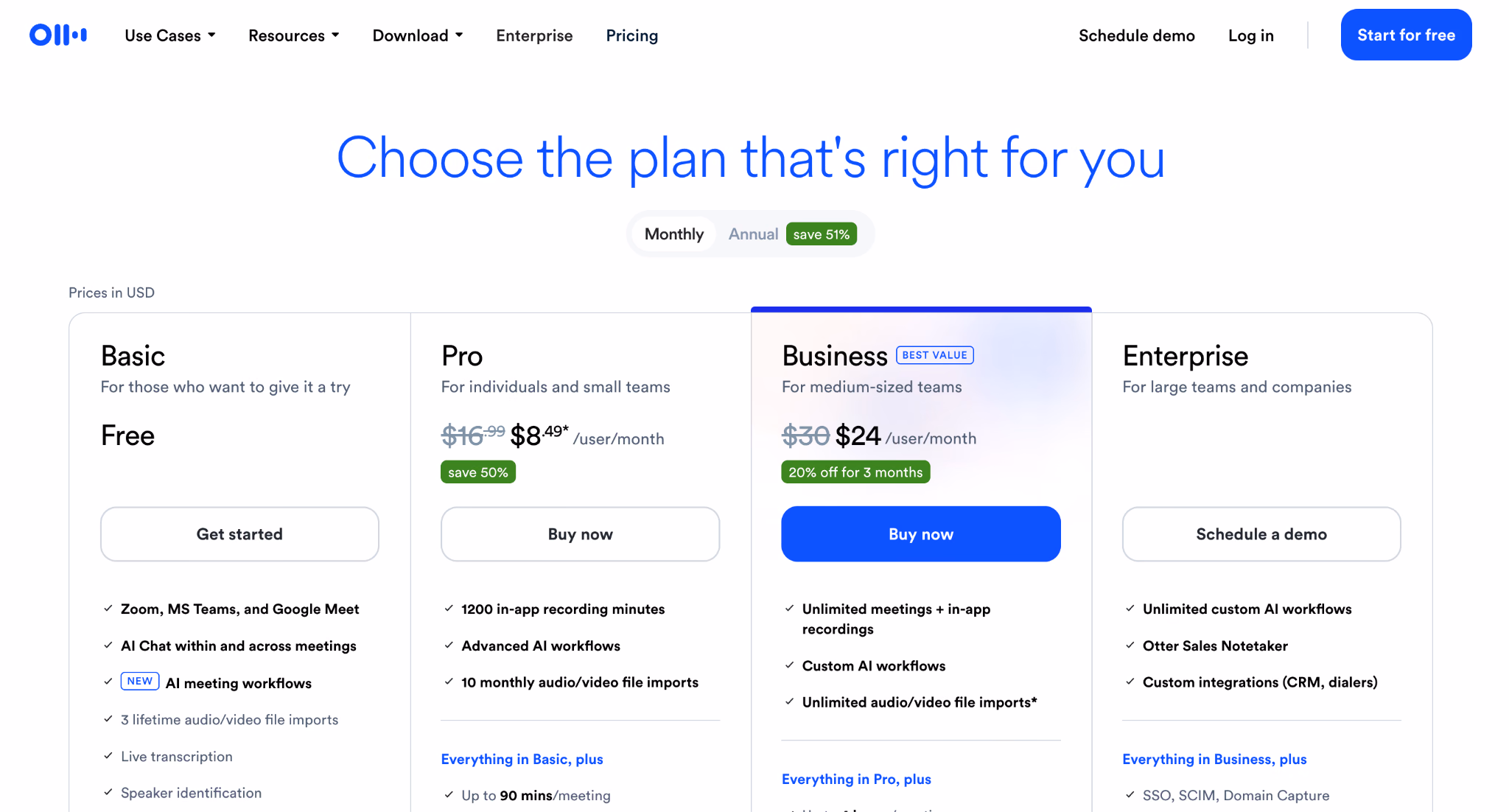This screenshot has width=1509, height=812.
Task: Click the checkmark beside Otter Sales Notetaker
Action: pyautogui.click(x=1130, y=645)
